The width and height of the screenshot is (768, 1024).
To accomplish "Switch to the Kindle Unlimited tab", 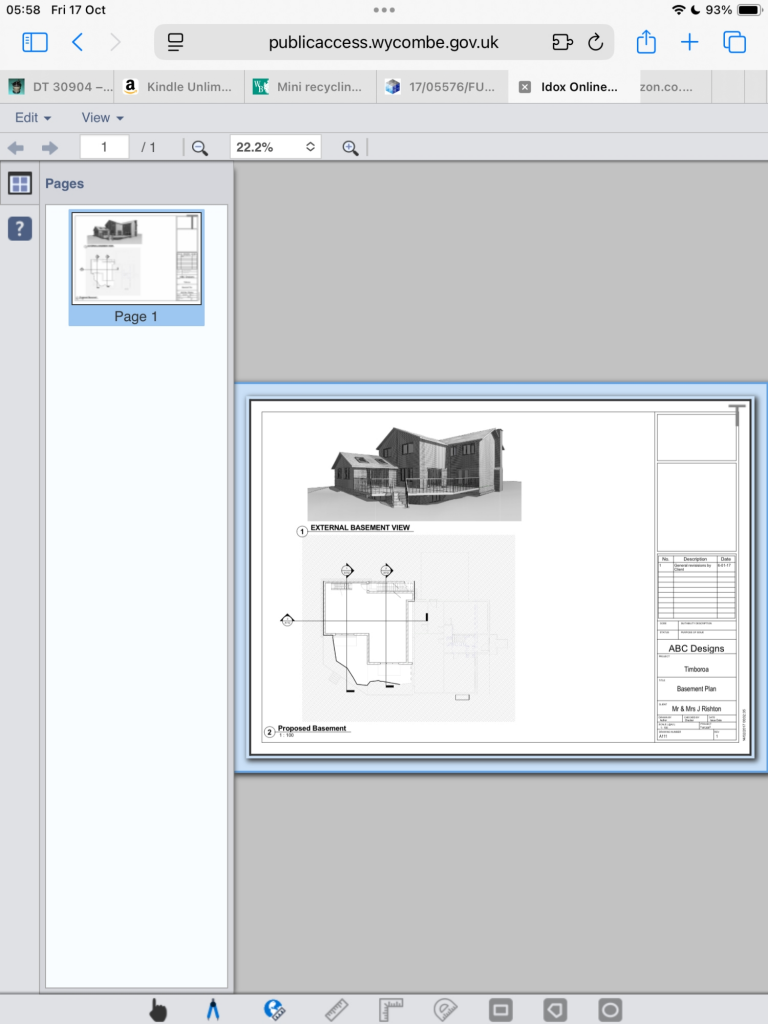I will pyautogui.click(x=180, y=87).
